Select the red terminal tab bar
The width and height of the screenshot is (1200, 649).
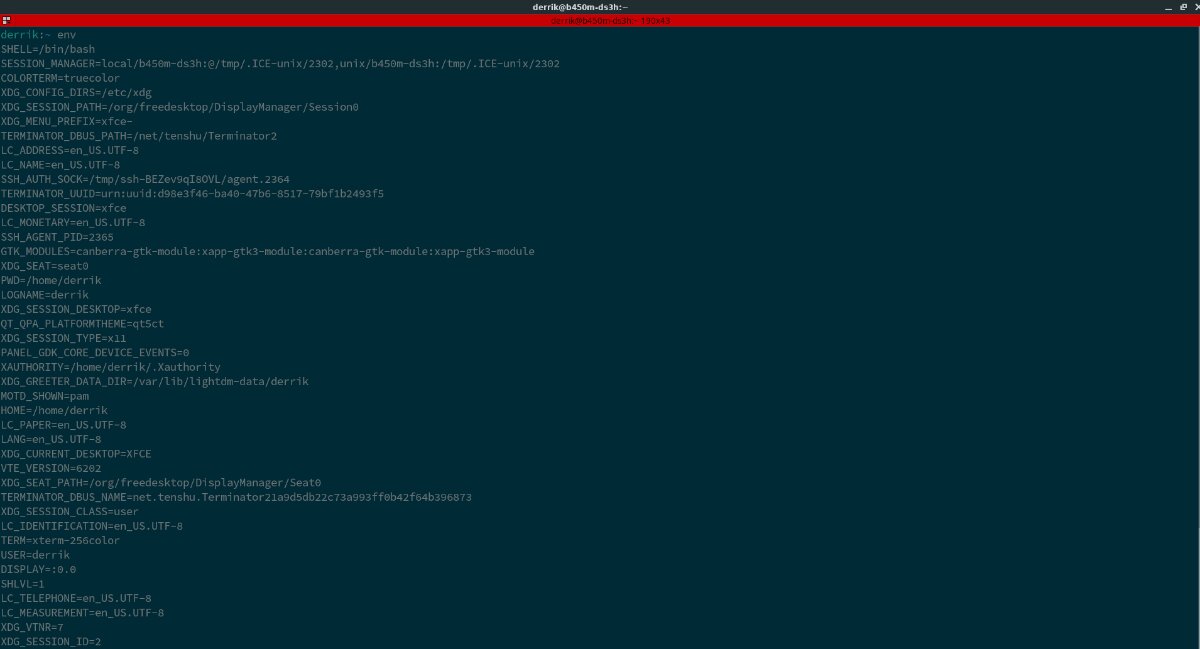point(600,20)
